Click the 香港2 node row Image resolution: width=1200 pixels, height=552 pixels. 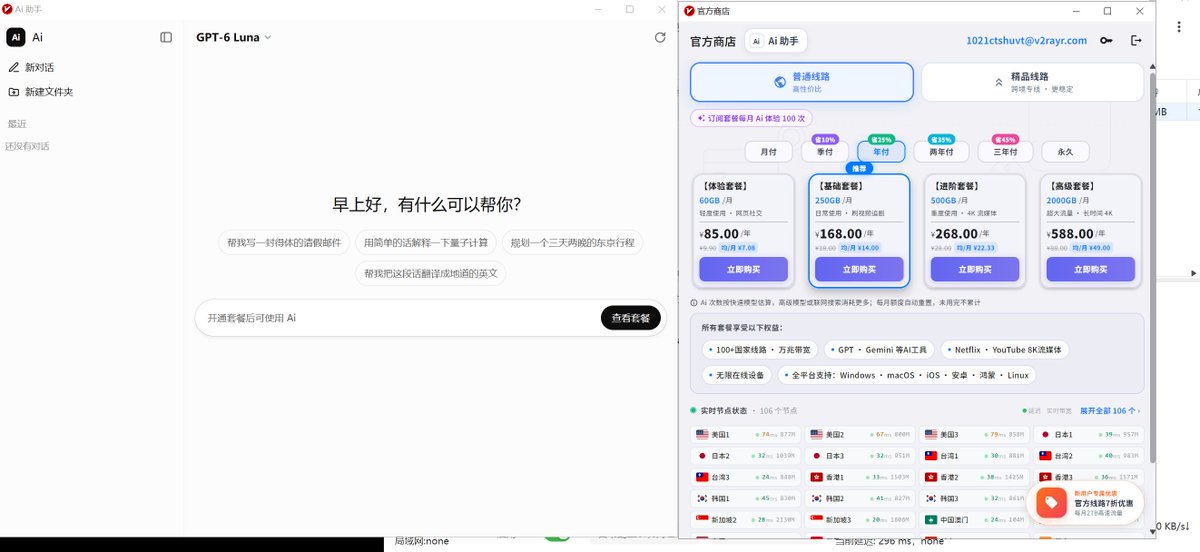(975, 477)
